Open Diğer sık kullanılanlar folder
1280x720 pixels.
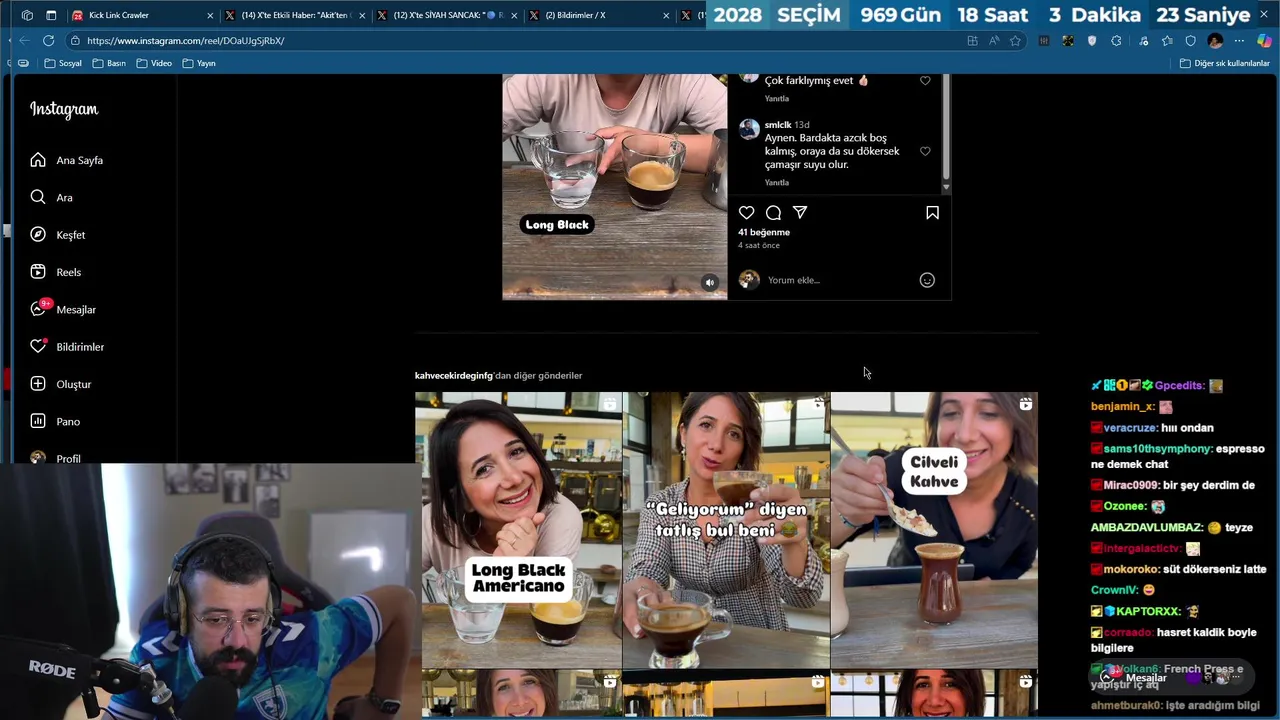click(x=1224, y=63)
